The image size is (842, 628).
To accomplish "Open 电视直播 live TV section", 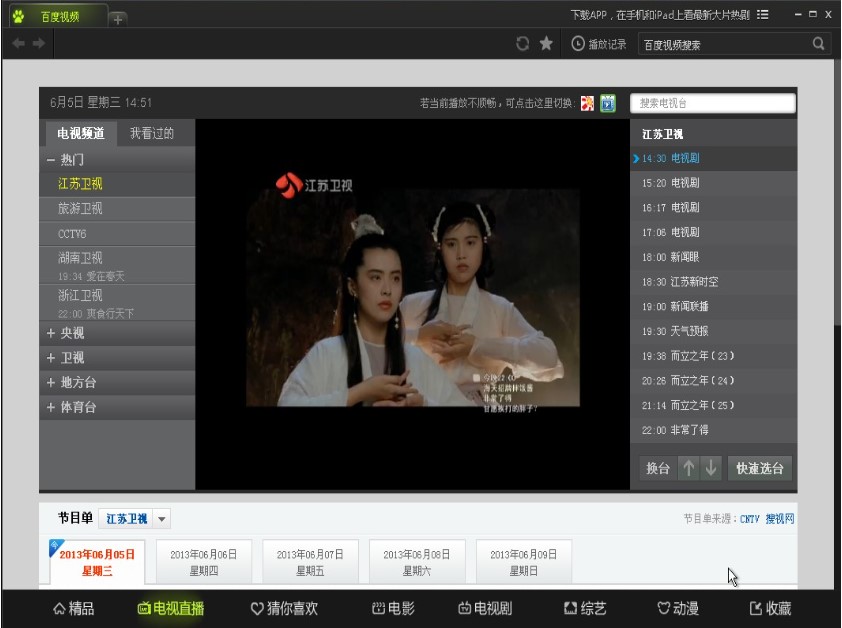I will tap(171, 609).
